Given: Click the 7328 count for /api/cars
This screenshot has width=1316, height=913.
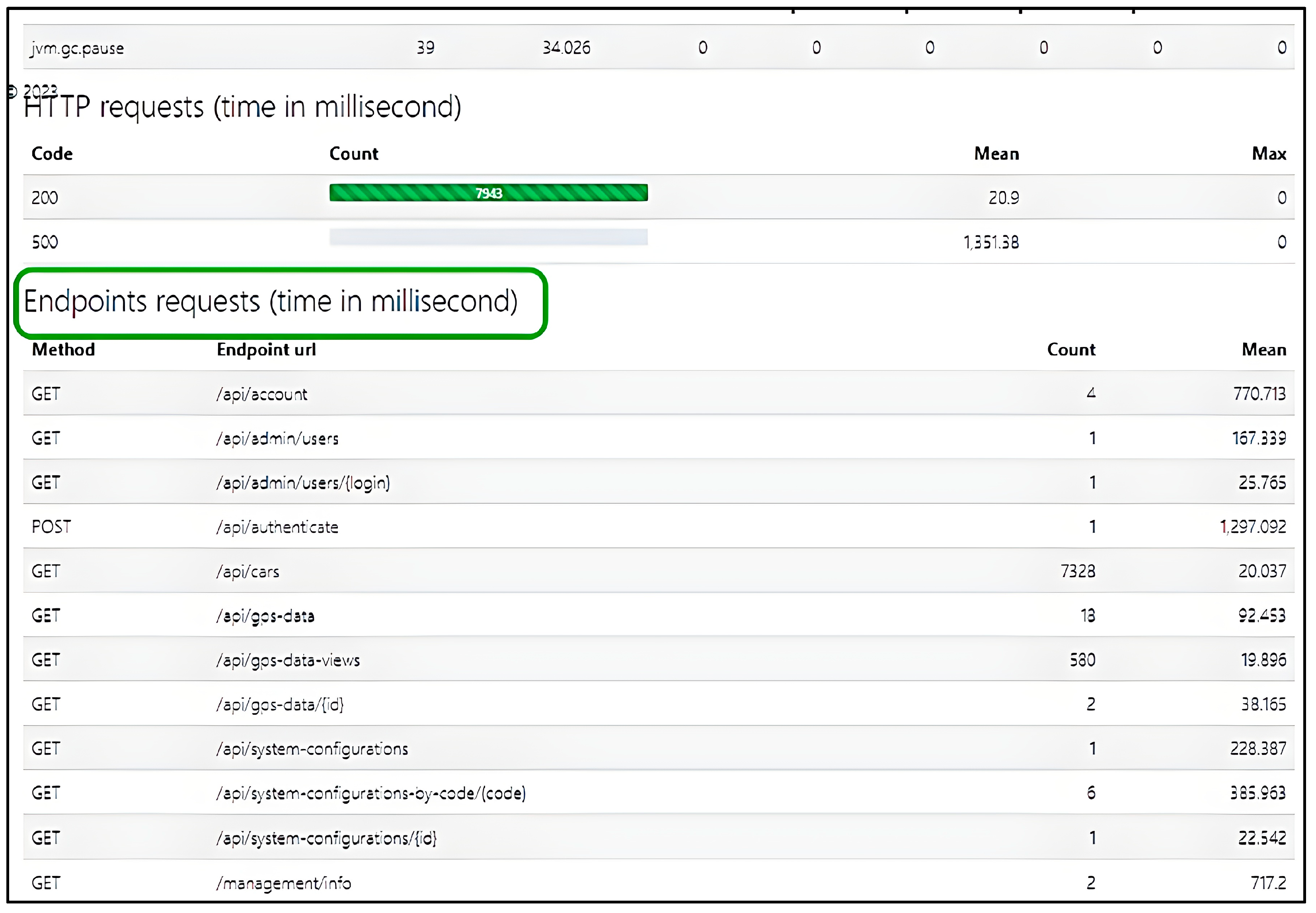Looking at the screenshot, I should click(x=1078, y=571).
